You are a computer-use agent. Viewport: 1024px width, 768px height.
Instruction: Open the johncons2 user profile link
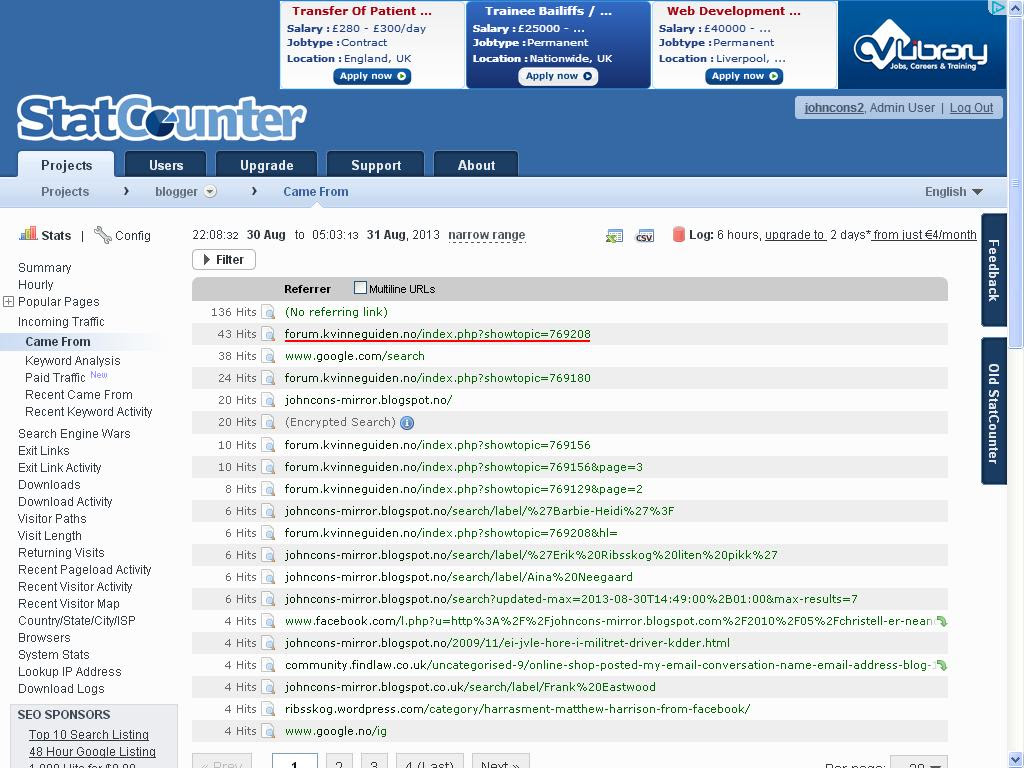click(x=834, y=108)
